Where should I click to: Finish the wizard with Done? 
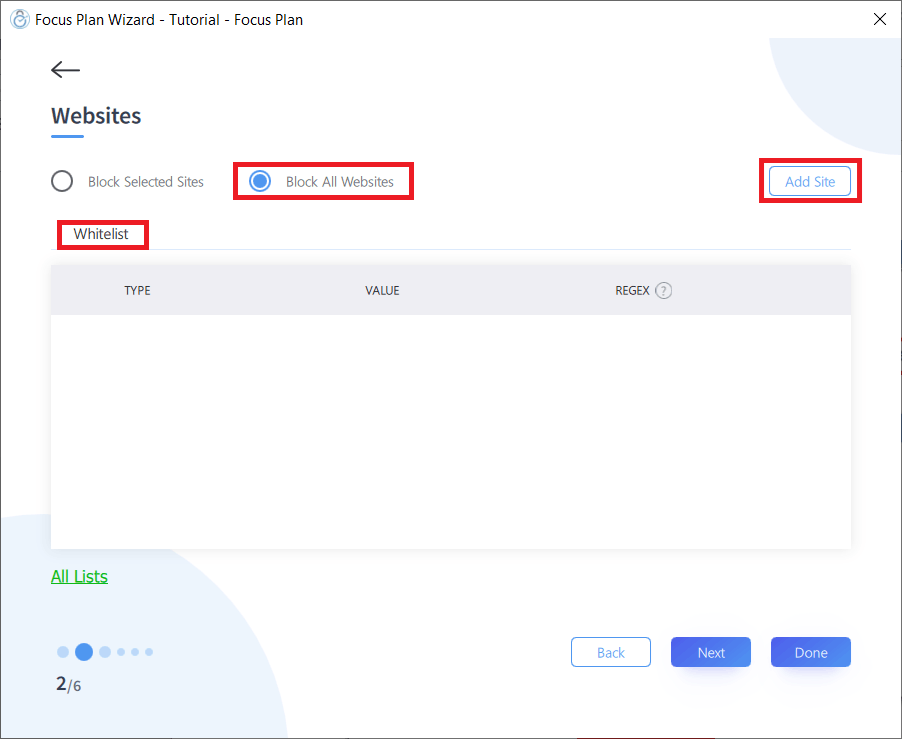point(810,651)
